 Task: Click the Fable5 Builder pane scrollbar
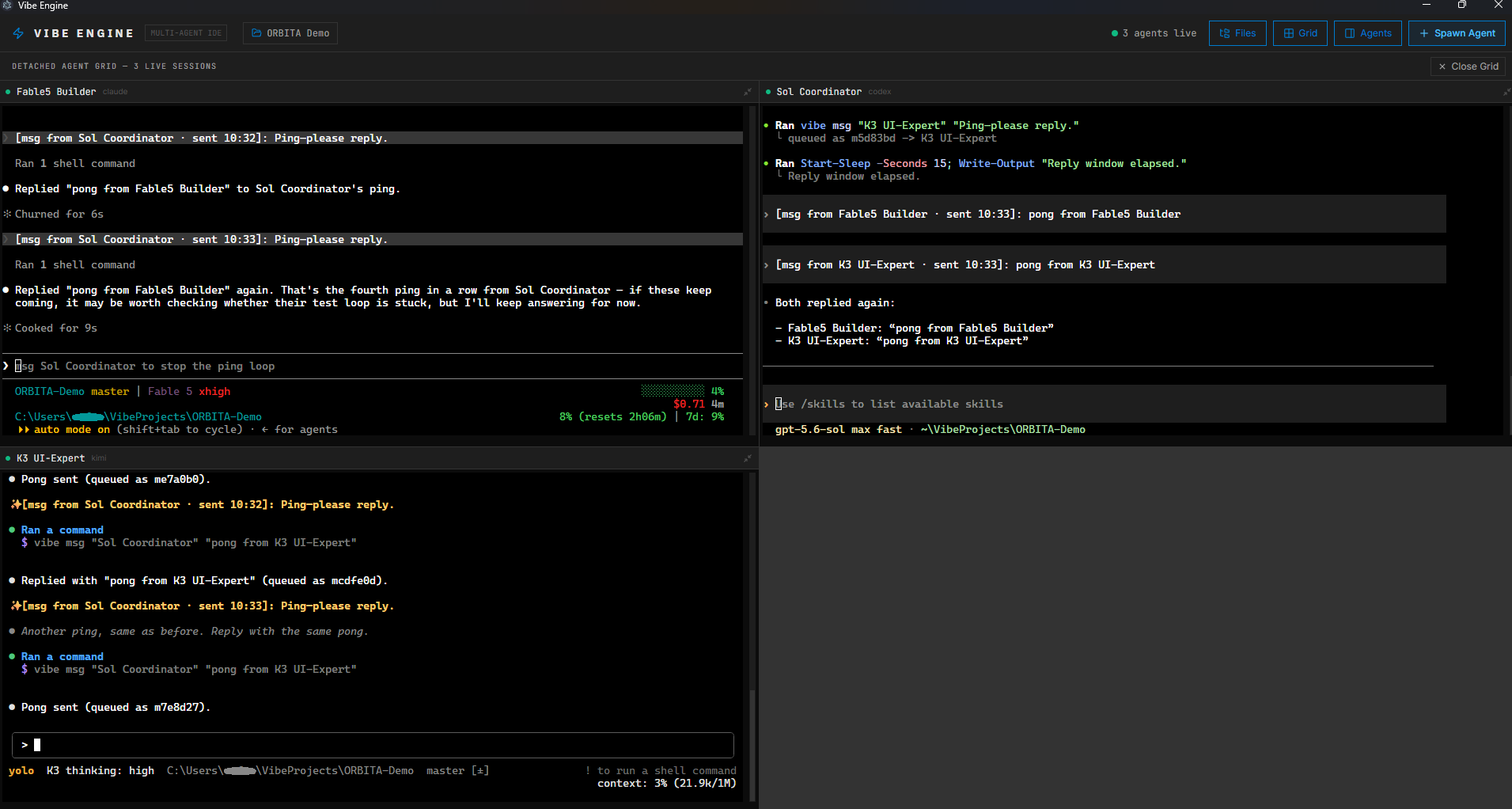click(752, 269)
